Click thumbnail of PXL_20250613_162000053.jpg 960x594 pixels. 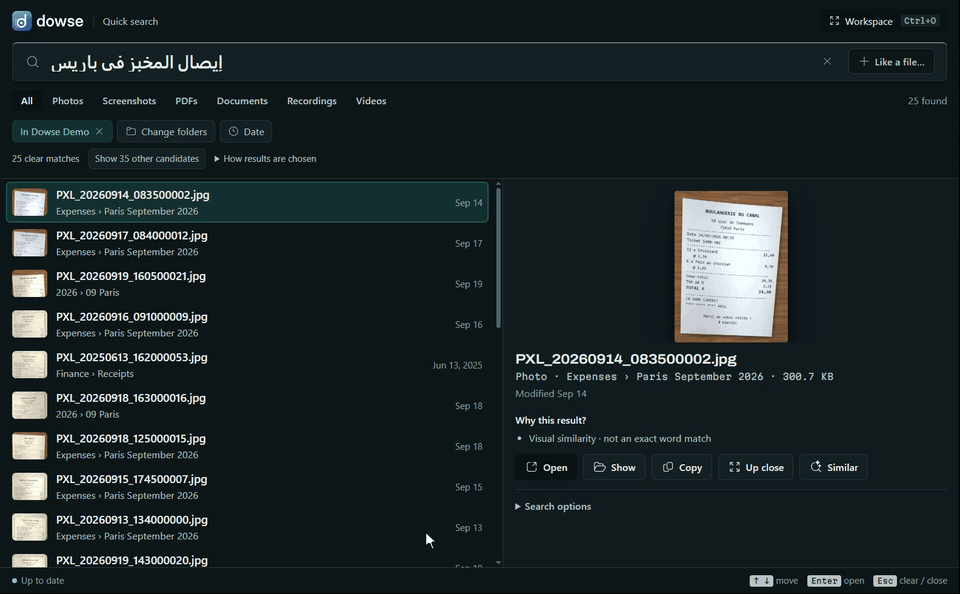pos(29,365)
